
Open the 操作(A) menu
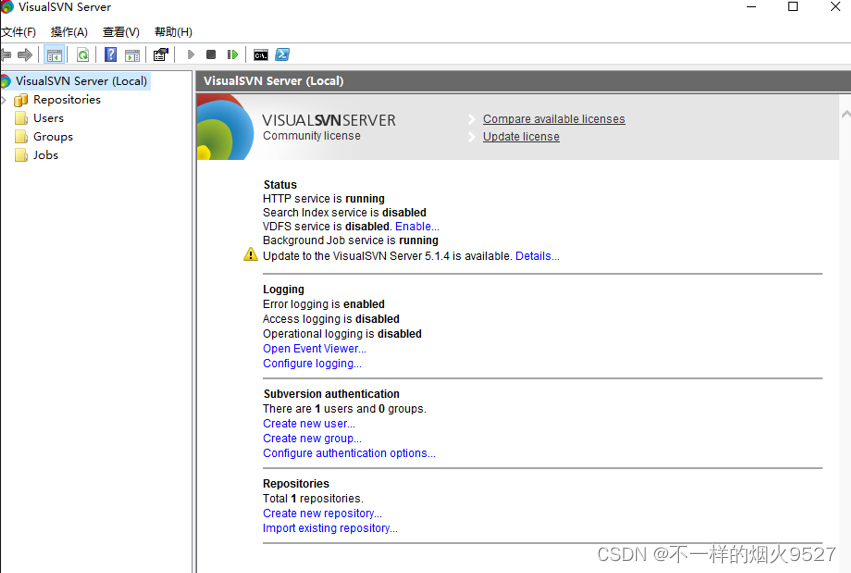[x=69, y=32]
